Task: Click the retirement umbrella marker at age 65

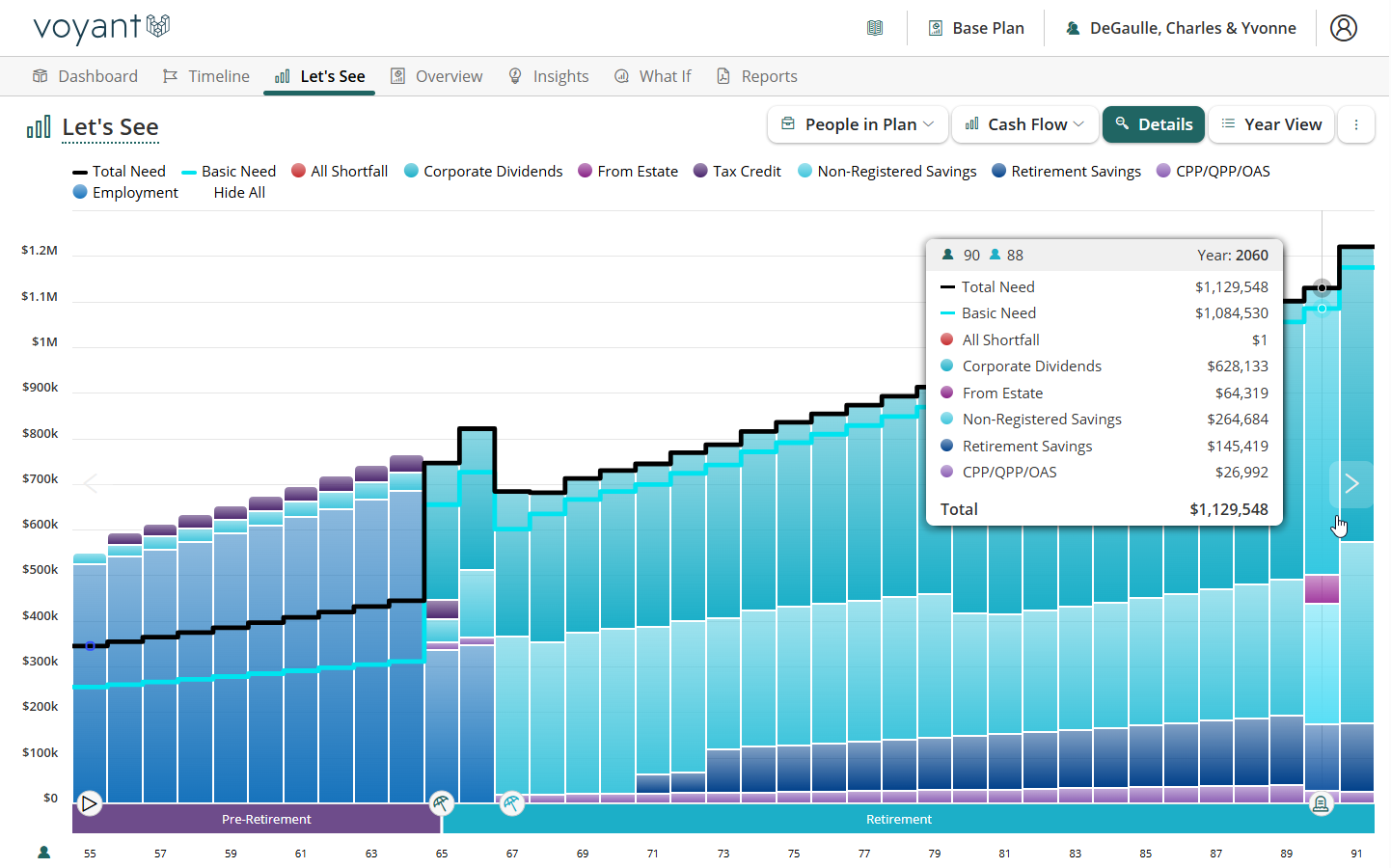Action: tap(441, 802)
